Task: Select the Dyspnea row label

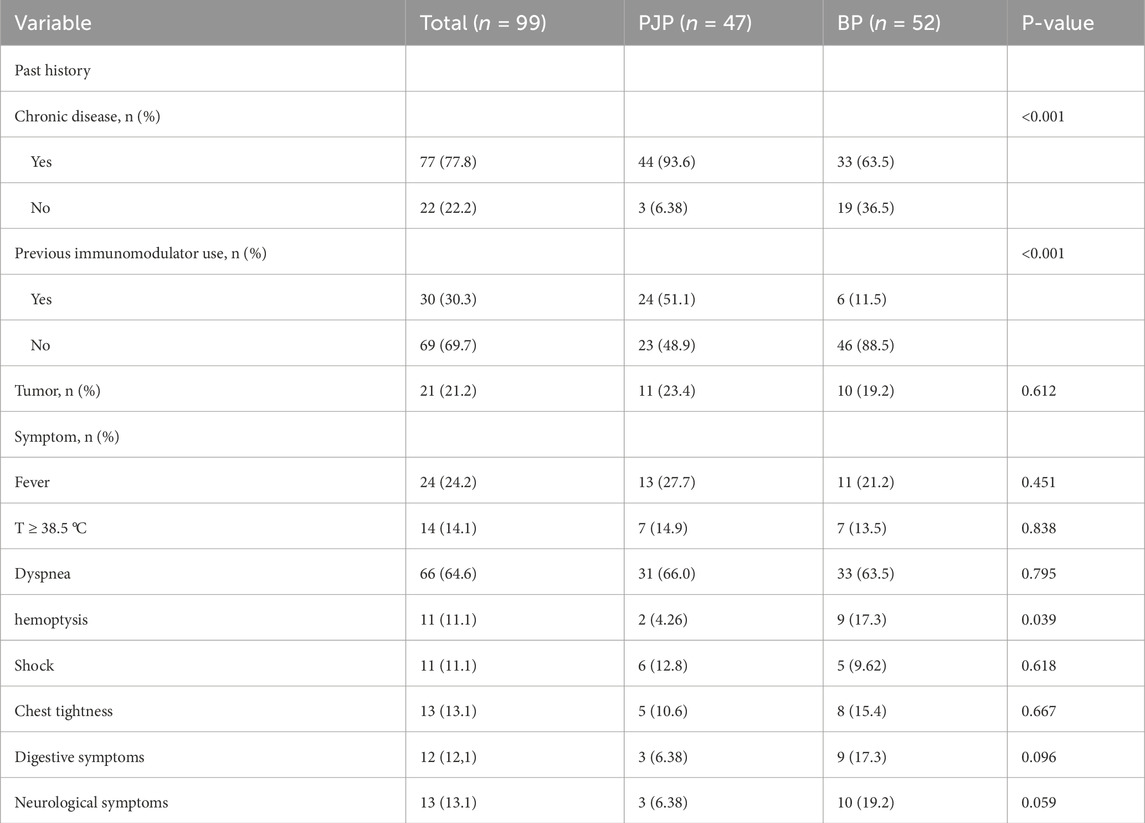Action: click(40, 574)
